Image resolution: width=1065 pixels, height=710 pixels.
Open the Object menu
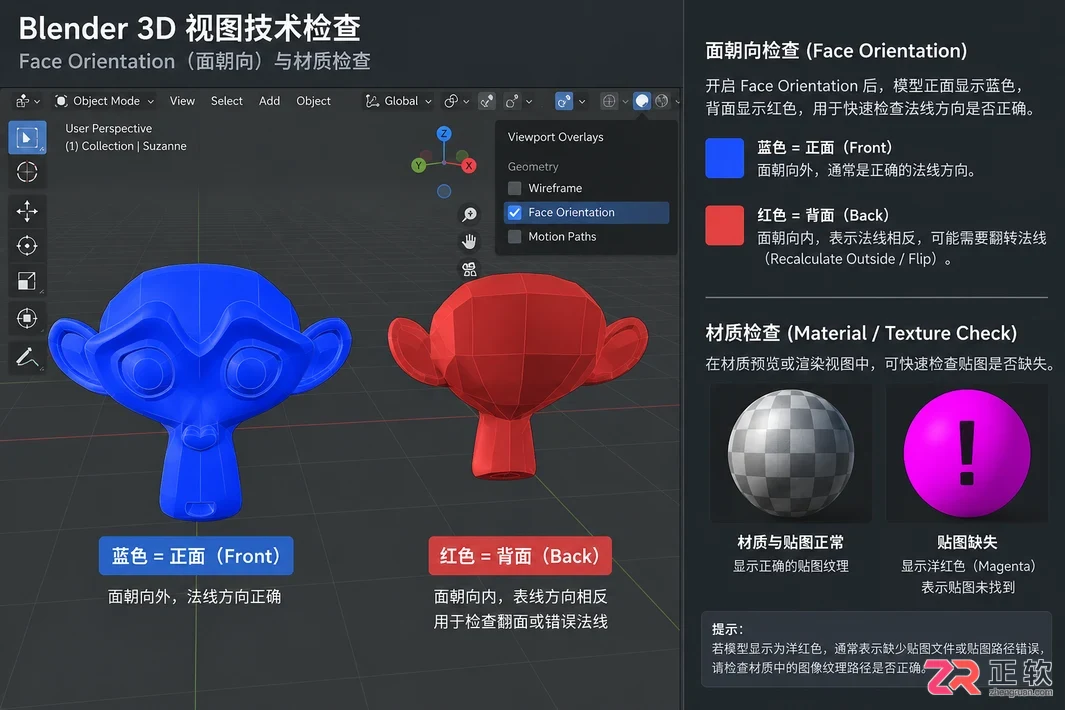tap(313, 101)
